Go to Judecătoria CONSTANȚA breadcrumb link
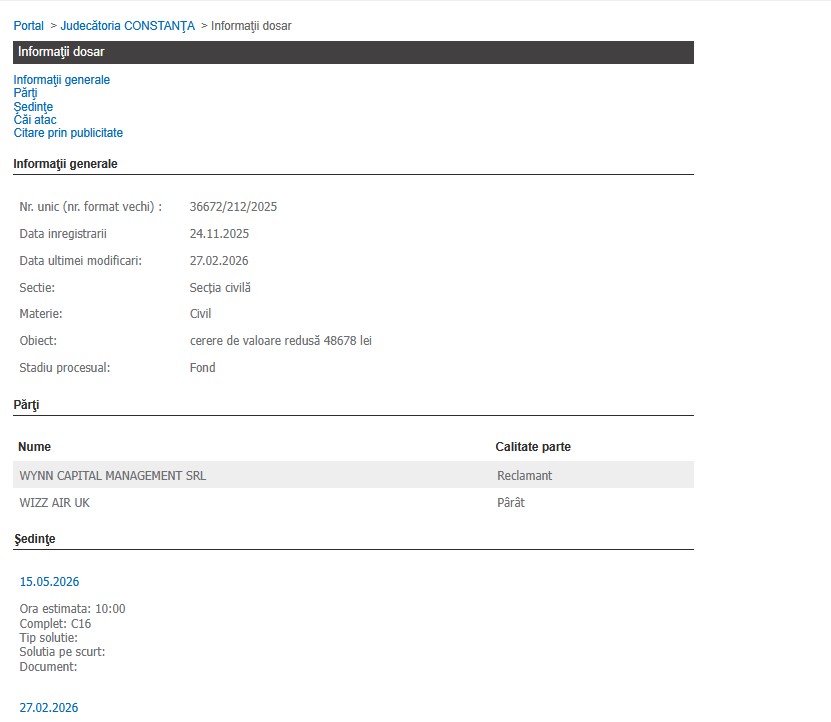 [x=127, y=26]
